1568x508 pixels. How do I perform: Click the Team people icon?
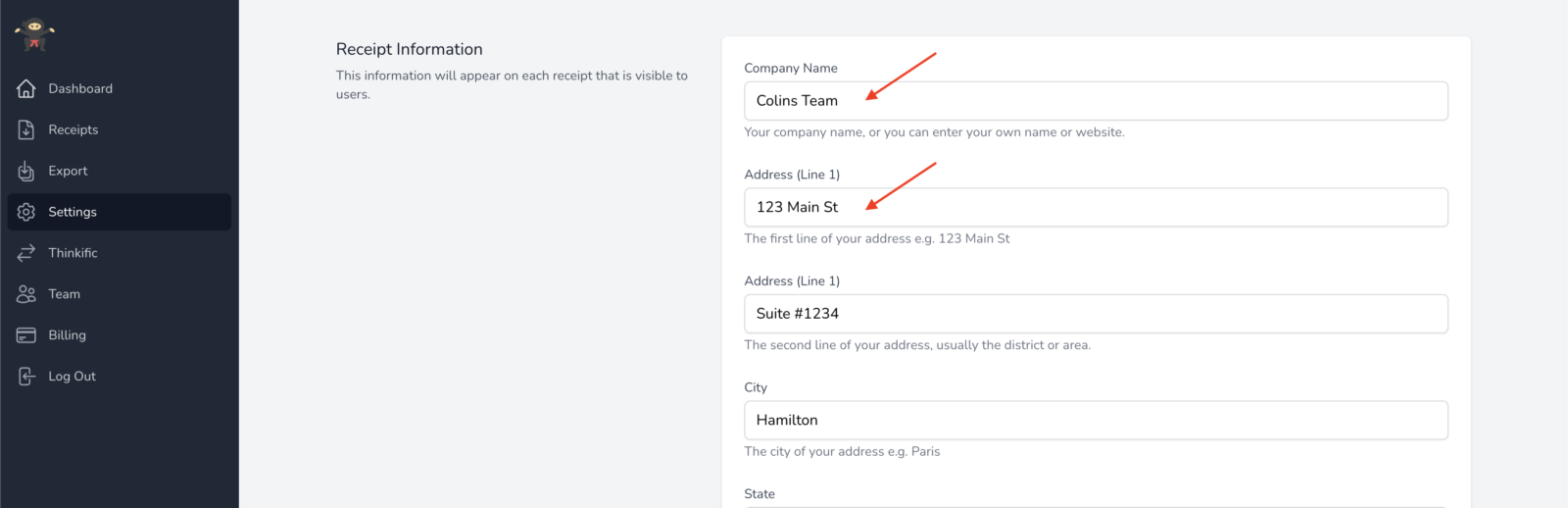click(x=26, y=295)
